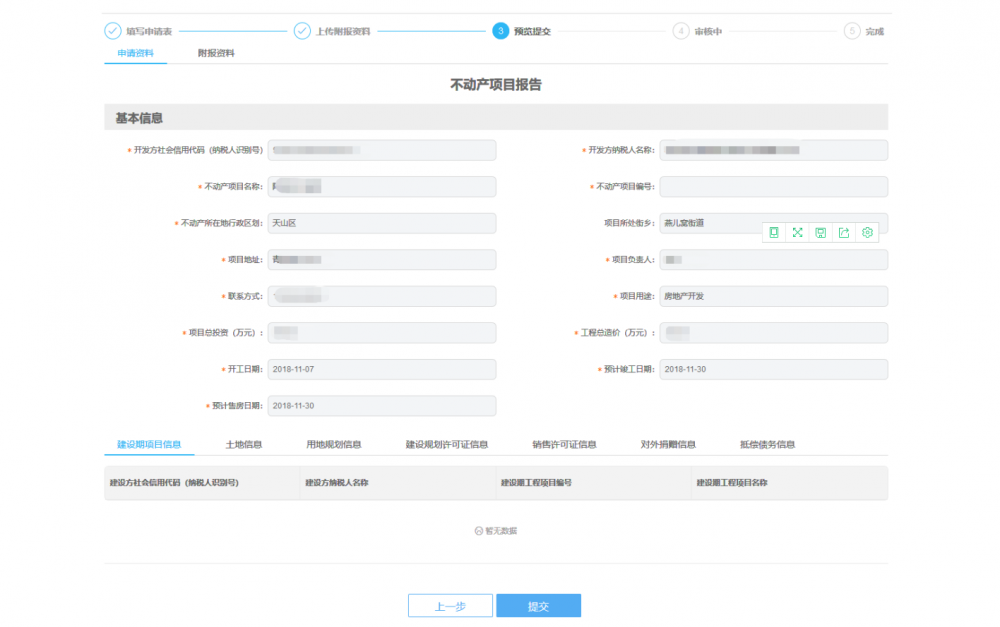The width and height of the screenshot is (1000, 627).
Task: Click the step 4 circle 审核中
Action: click(681, 31)
